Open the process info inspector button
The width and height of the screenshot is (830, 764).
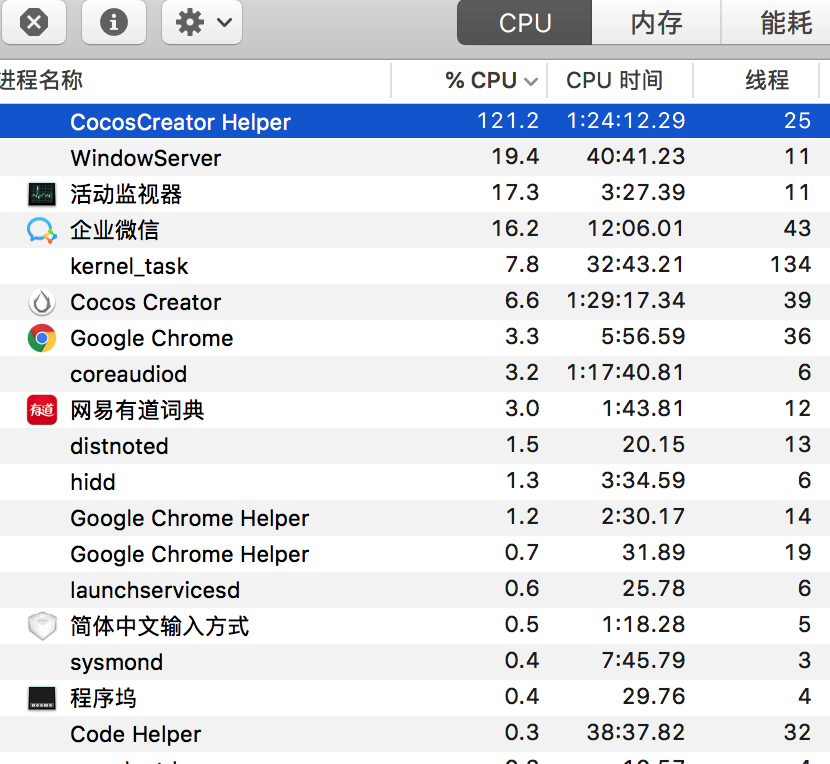tap(114, 22)
